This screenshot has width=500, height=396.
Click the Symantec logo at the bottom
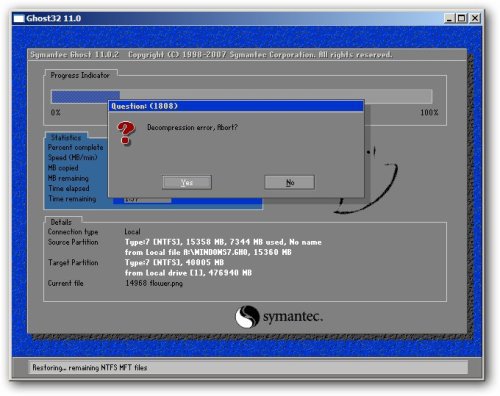pos(279,317)
